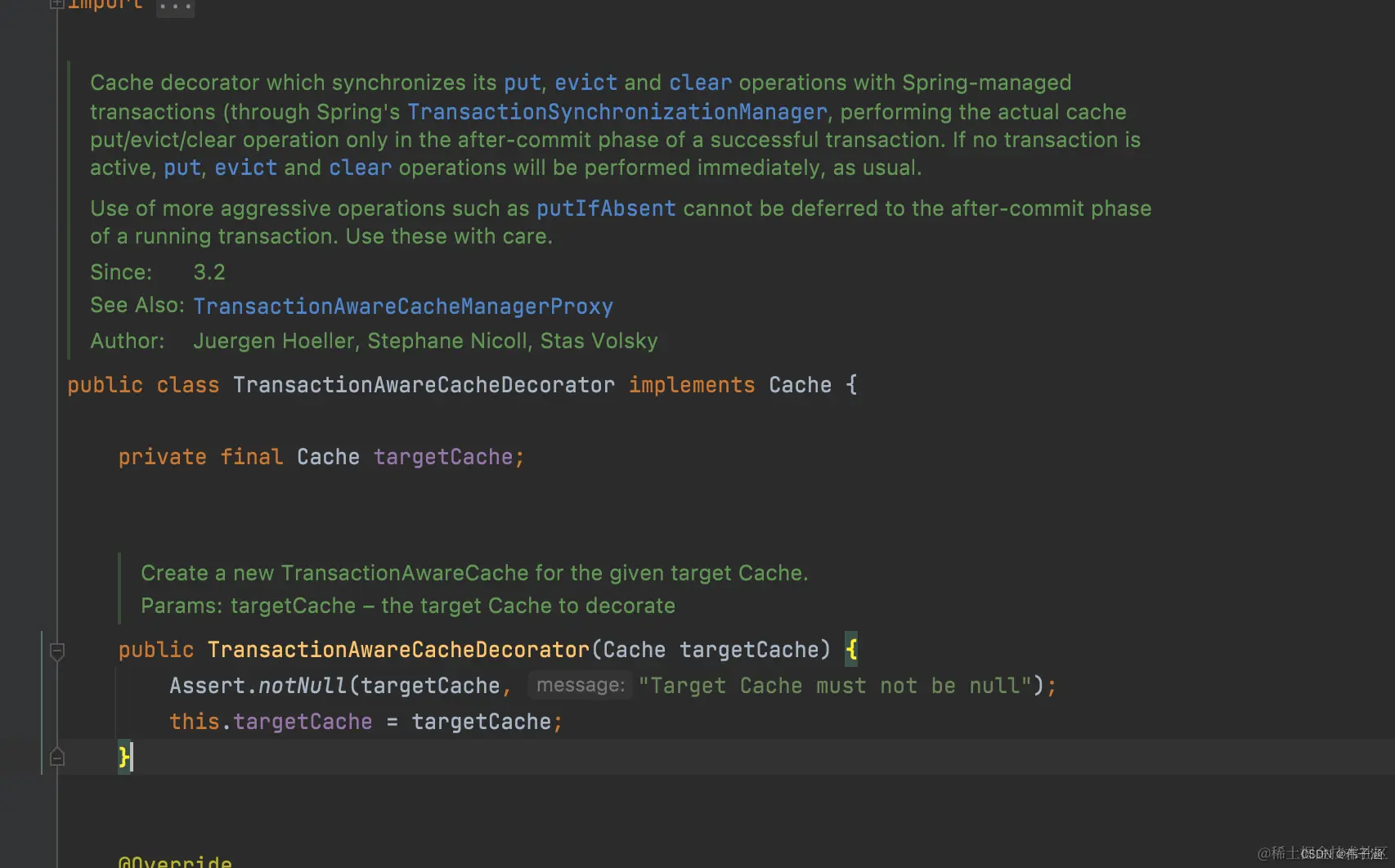Click the Assert class reference
The height and width of the screenshot is (868, 1395).
tap(207, 686)
